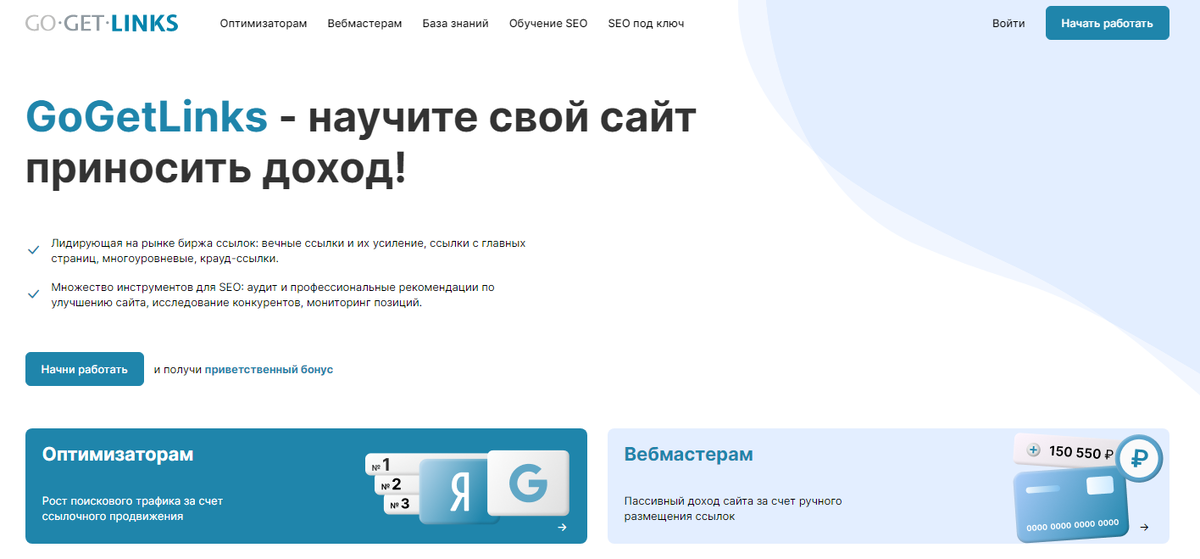Click the Google G tile icon
Viewport: 1200px width, 559px height.
[528, 485]
